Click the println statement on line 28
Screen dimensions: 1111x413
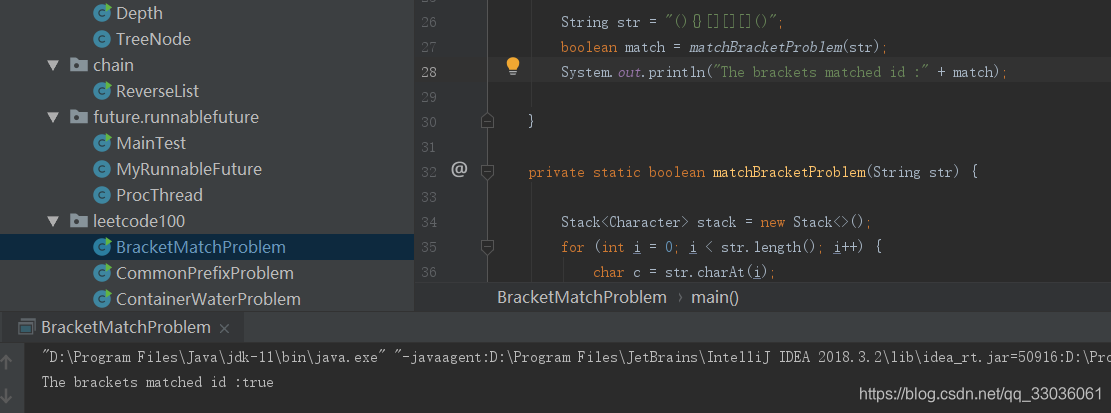click(x=784, y=72)
